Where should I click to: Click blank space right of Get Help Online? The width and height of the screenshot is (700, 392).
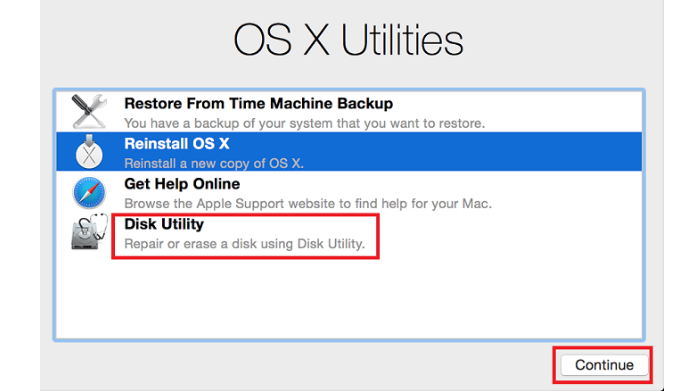(567, 191)
